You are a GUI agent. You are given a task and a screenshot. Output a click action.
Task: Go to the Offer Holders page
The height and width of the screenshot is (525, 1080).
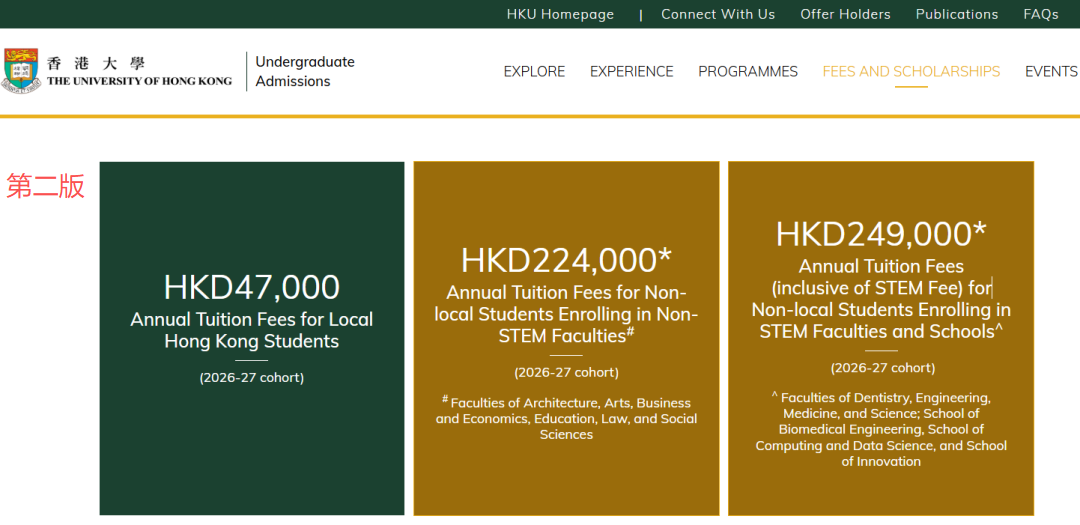[x=845, y=14]
